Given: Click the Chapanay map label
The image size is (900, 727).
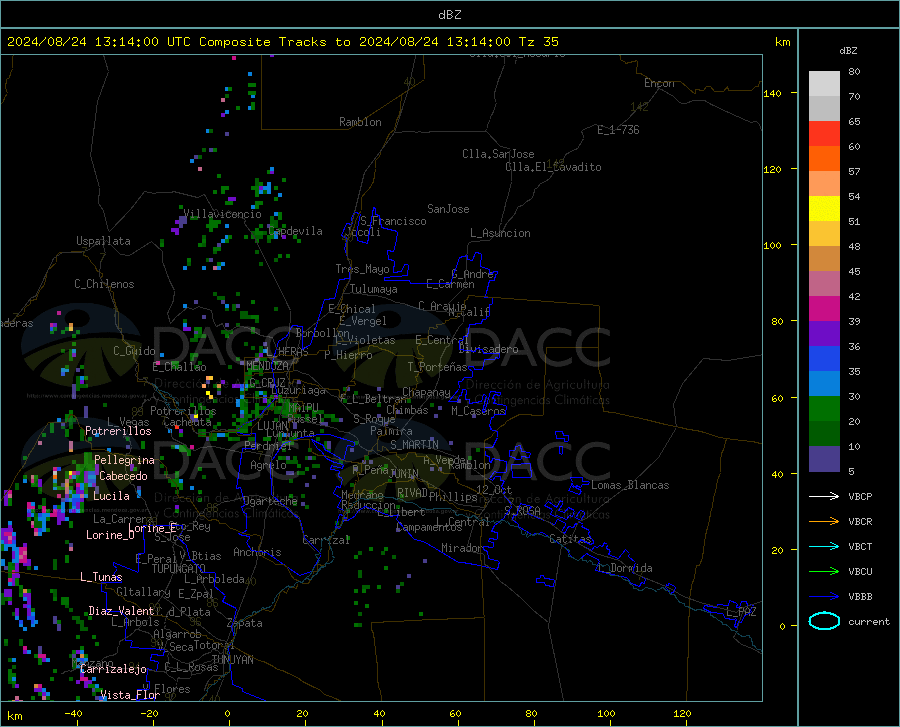Looking at the screenshot, I should (x=426, y=392).
